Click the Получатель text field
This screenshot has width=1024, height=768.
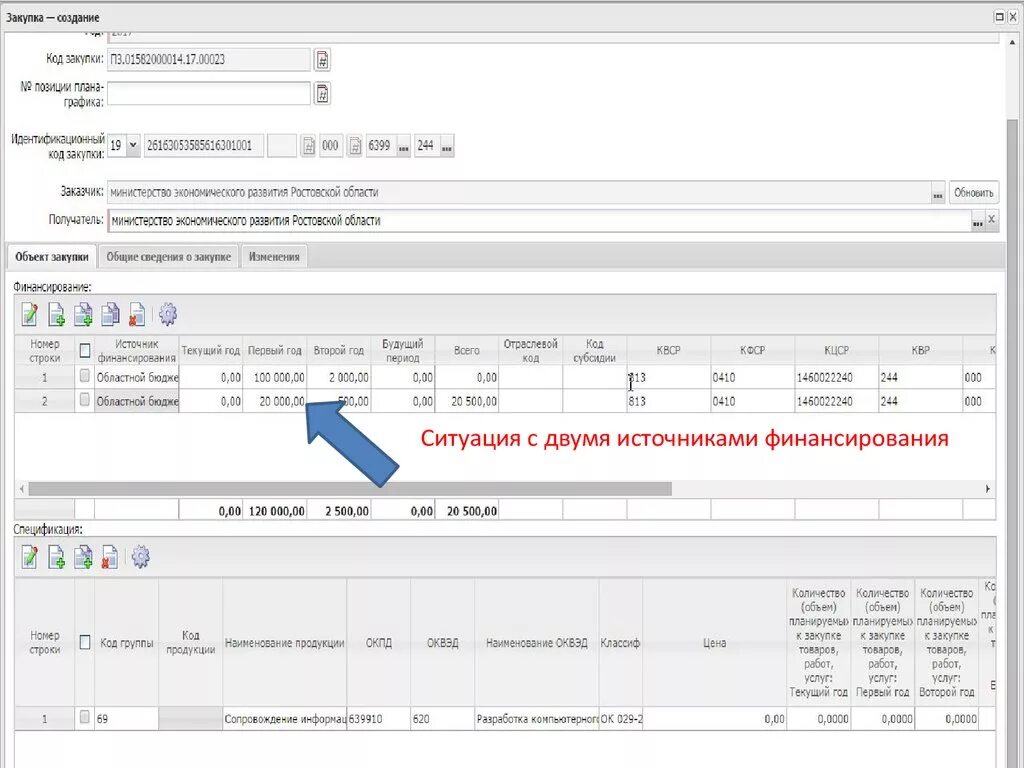[539, 221]
